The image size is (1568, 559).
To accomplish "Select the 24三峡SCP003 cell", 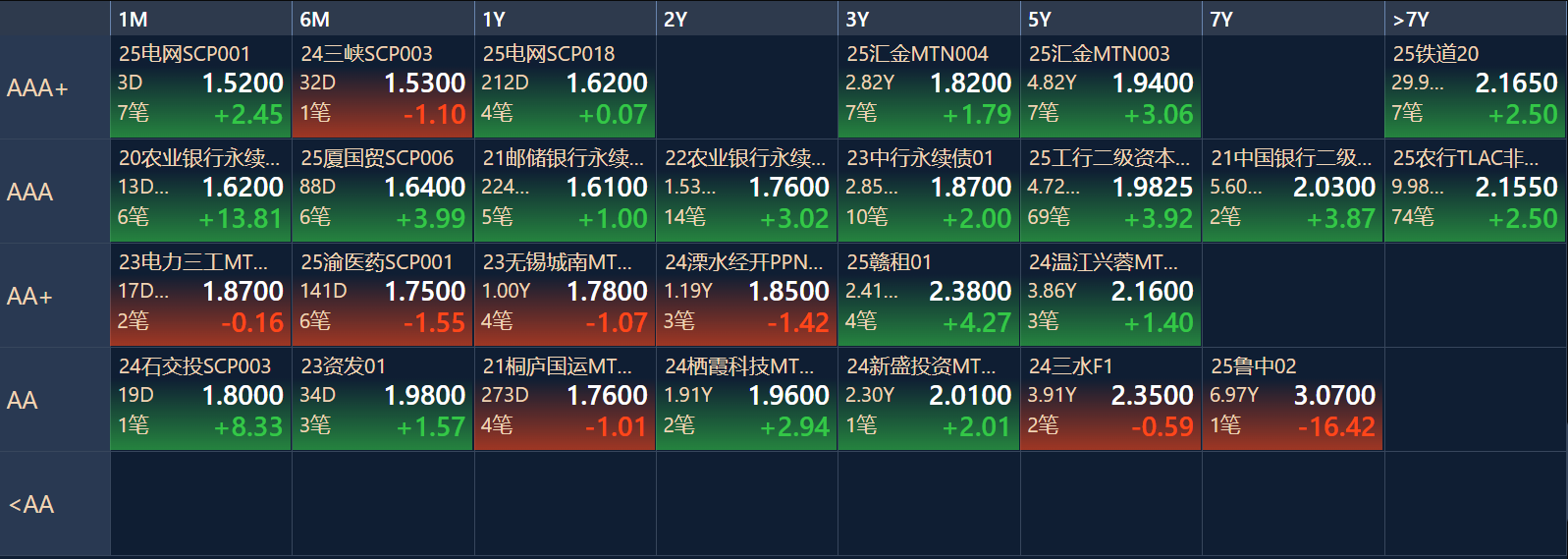I will click(383, 85).
